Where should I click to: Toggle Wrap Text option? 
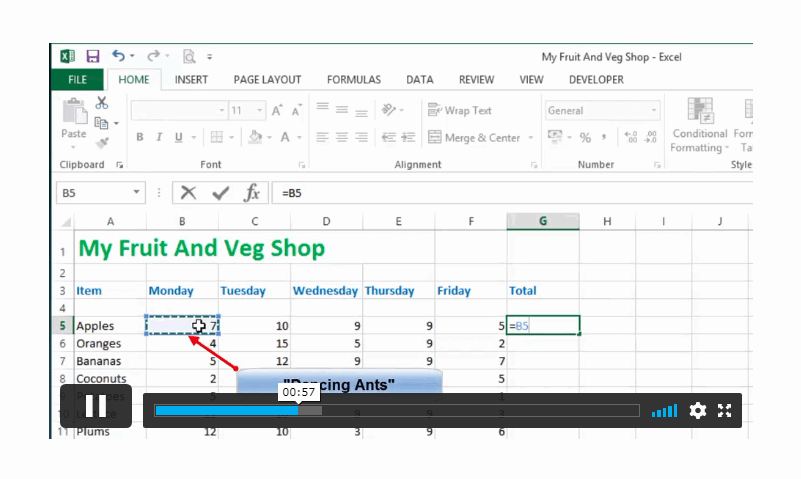[459, 110]
